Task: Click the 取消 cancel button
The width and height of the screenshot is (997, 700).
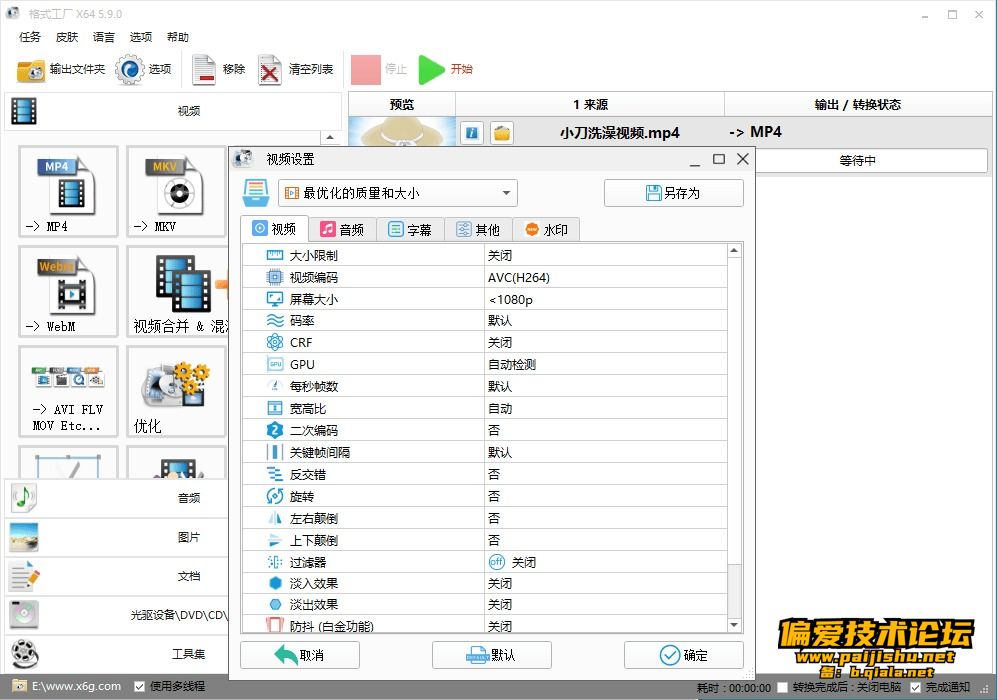Action: 299,655
